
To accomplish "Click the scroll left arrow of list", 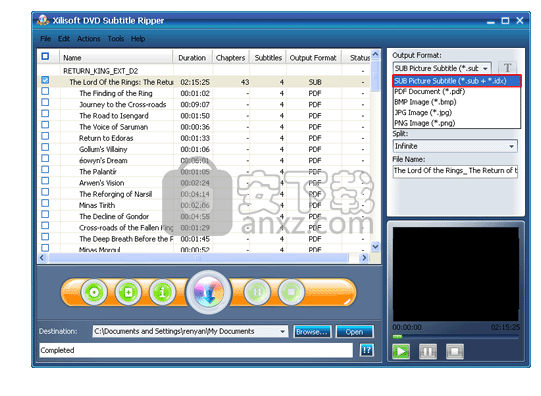I will pos(42,258).
